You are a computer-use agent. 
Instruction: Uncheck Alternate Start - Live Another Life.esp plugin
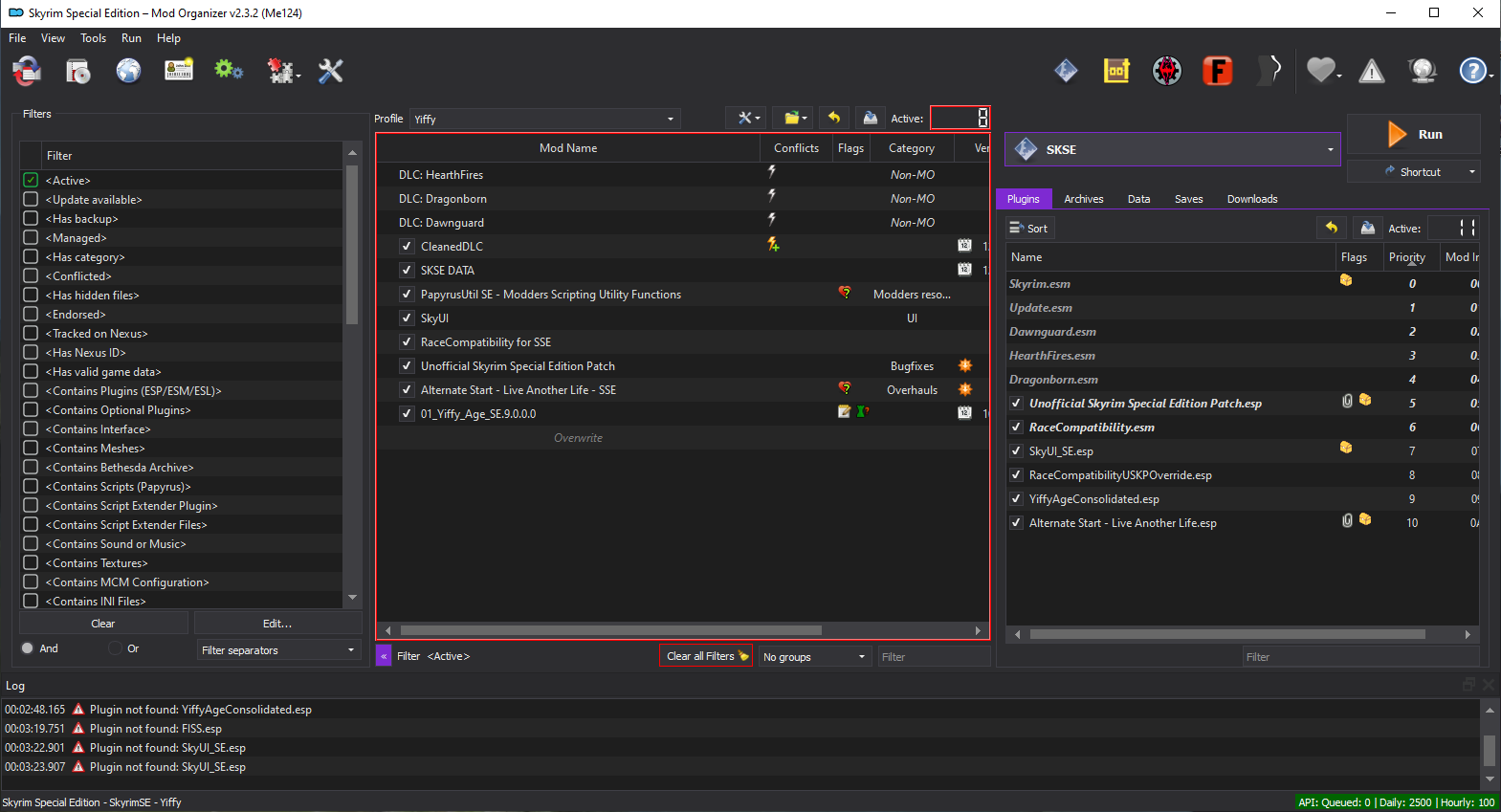(x=1016, y=522)
